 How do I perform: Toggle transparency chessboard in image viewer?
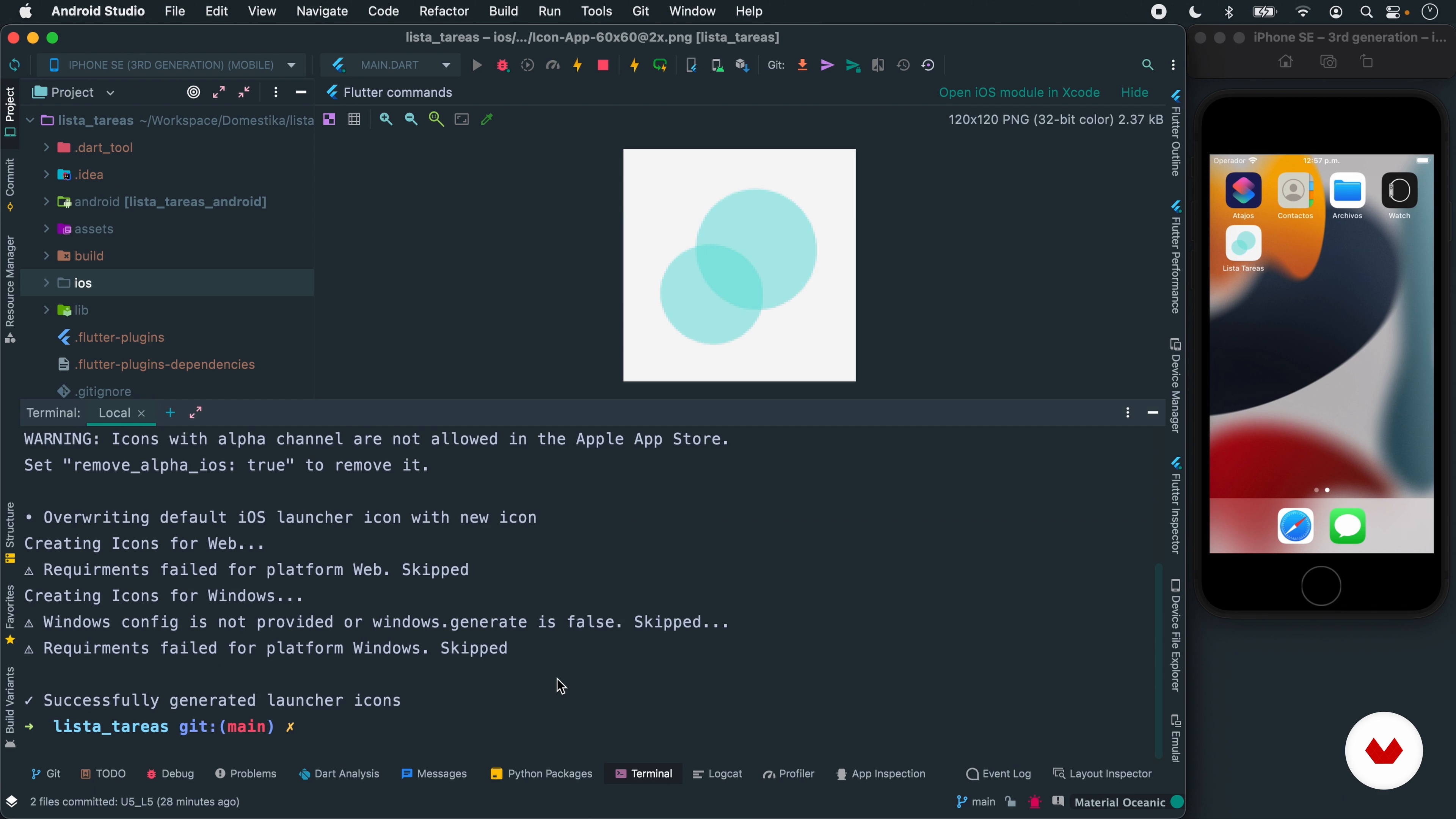(x=329, y=119)
